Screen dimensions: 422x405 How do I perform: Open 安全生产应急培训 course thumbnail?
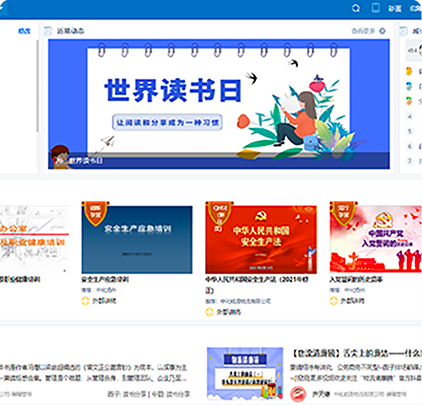(137, 240)
